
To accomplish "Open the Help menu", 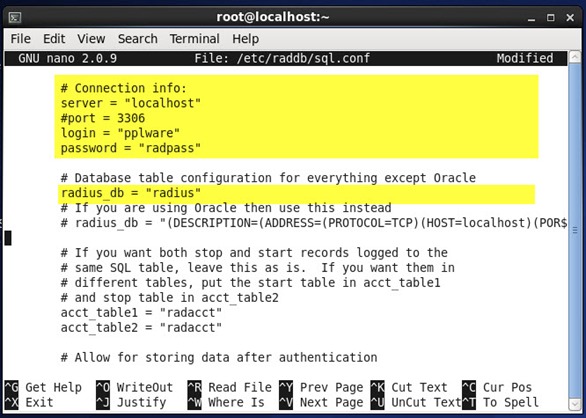I will pos(246,39).
